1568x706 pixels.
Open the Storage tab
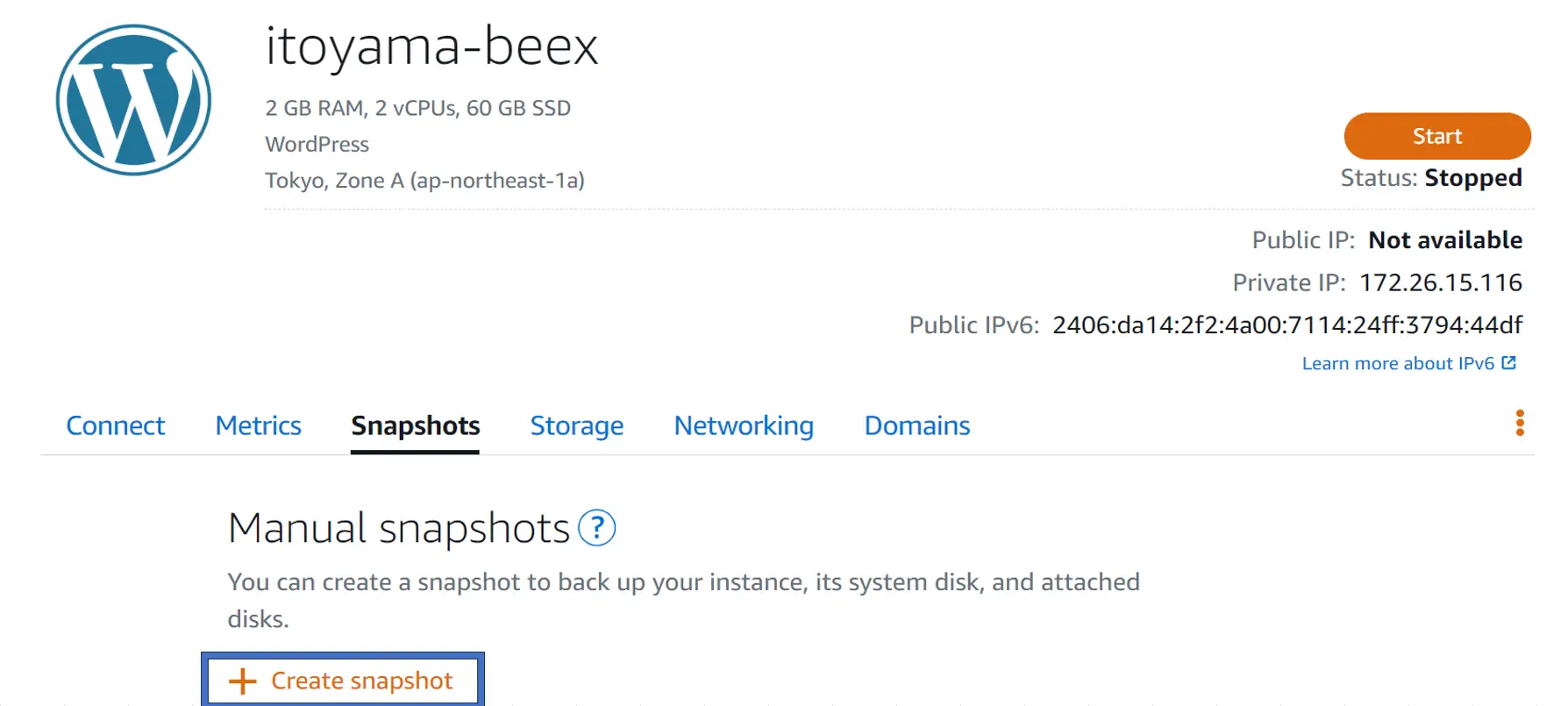577,425
